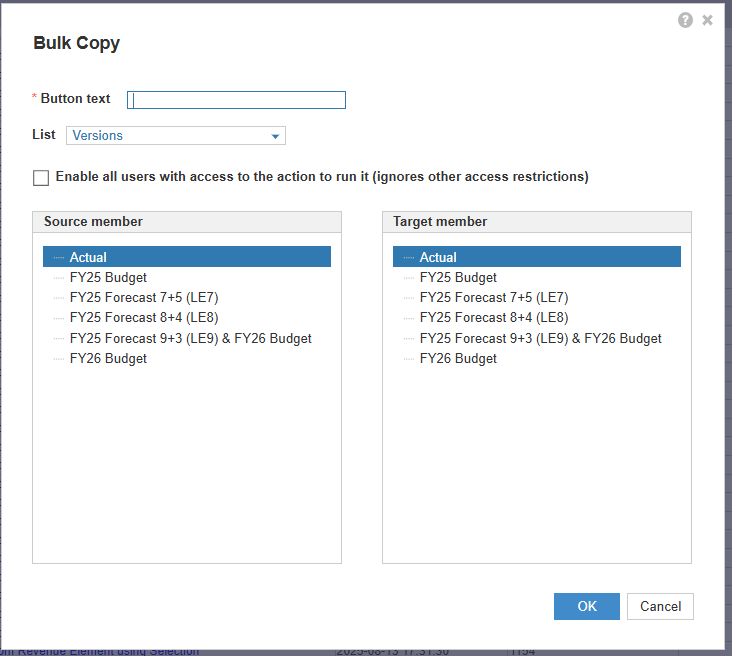Pick FY25 Forecast 7+5 (LE7) as target
The height and width of the screenshot is (656, 732).
point(494,297)
